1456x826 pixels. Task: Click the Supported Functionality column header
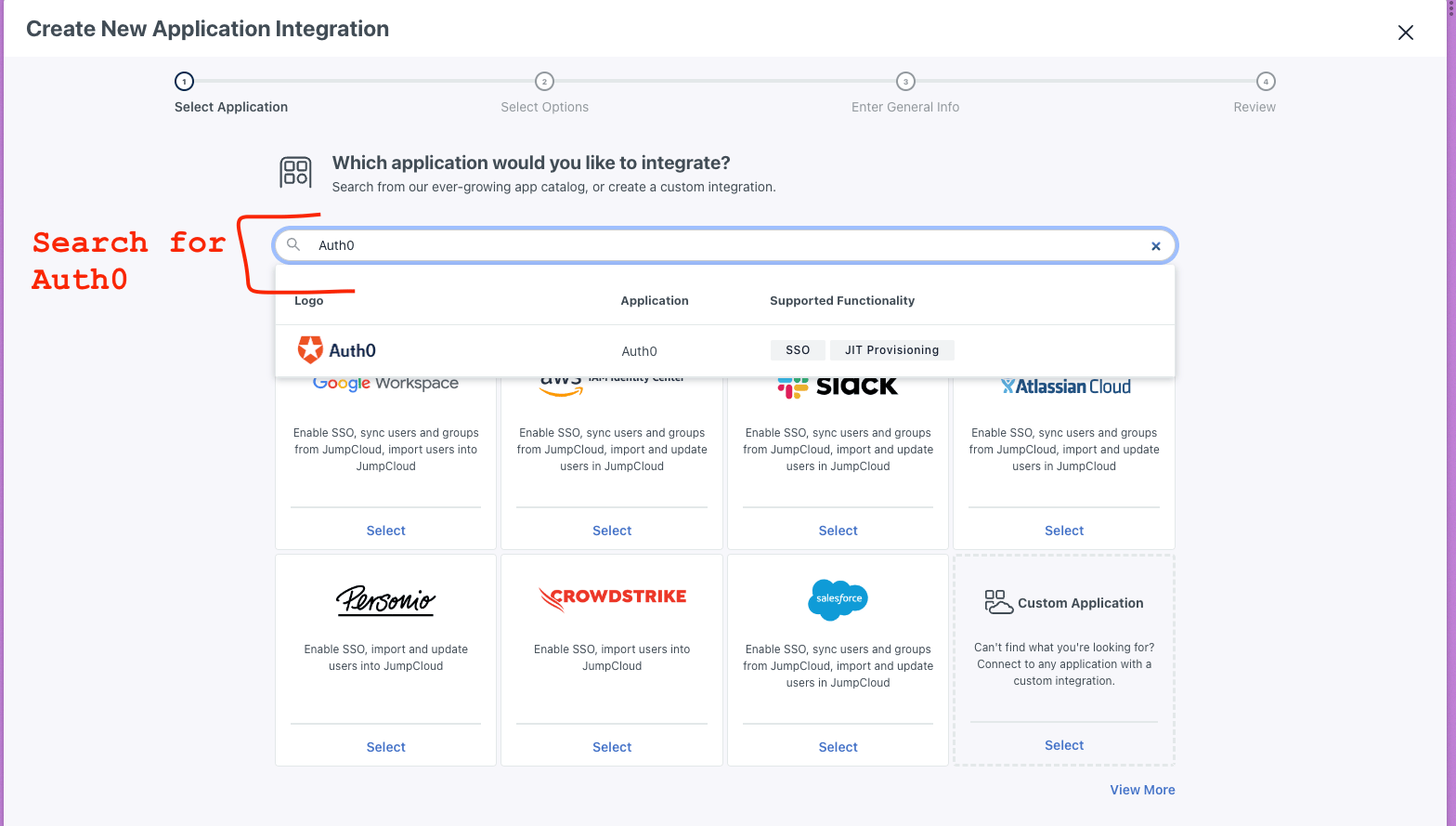point(842,301)
